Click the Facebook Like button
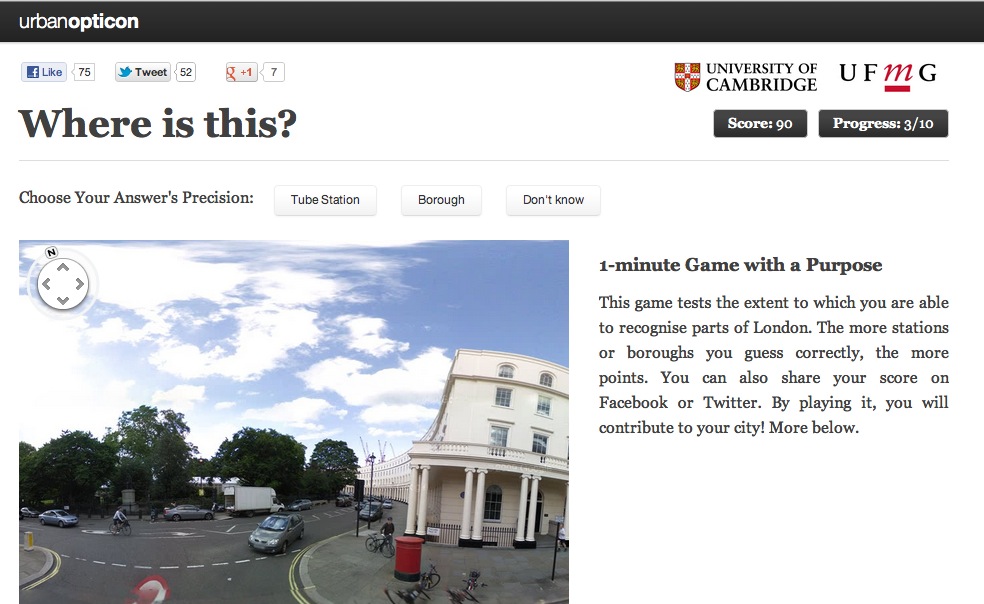 [44, 72]
